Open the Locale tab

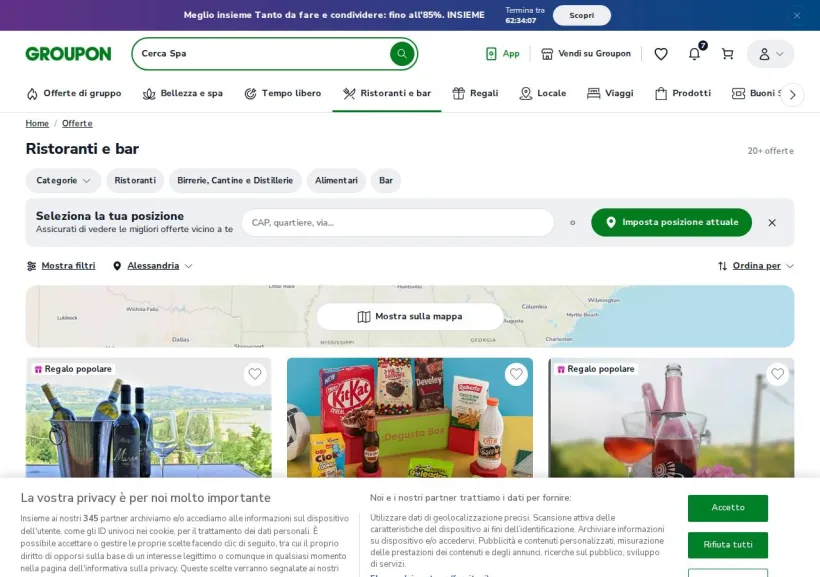pyautogui.click(x=543, y=93)
